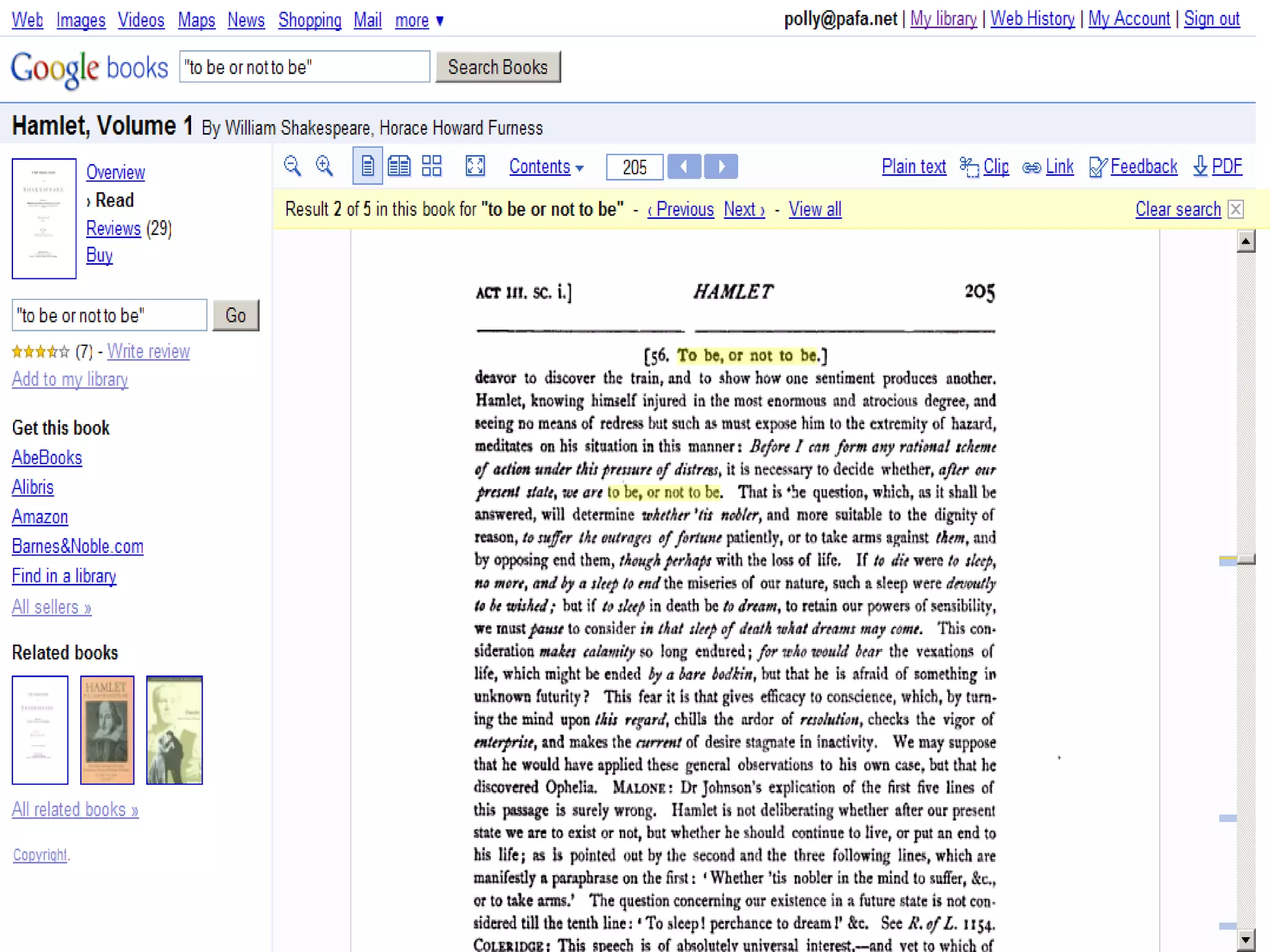This screenshot has width=1270, height=952.
Task: Open the Hamlet portrait related book thumbnail
Action: pyautogui.click(x=107, y=729)
